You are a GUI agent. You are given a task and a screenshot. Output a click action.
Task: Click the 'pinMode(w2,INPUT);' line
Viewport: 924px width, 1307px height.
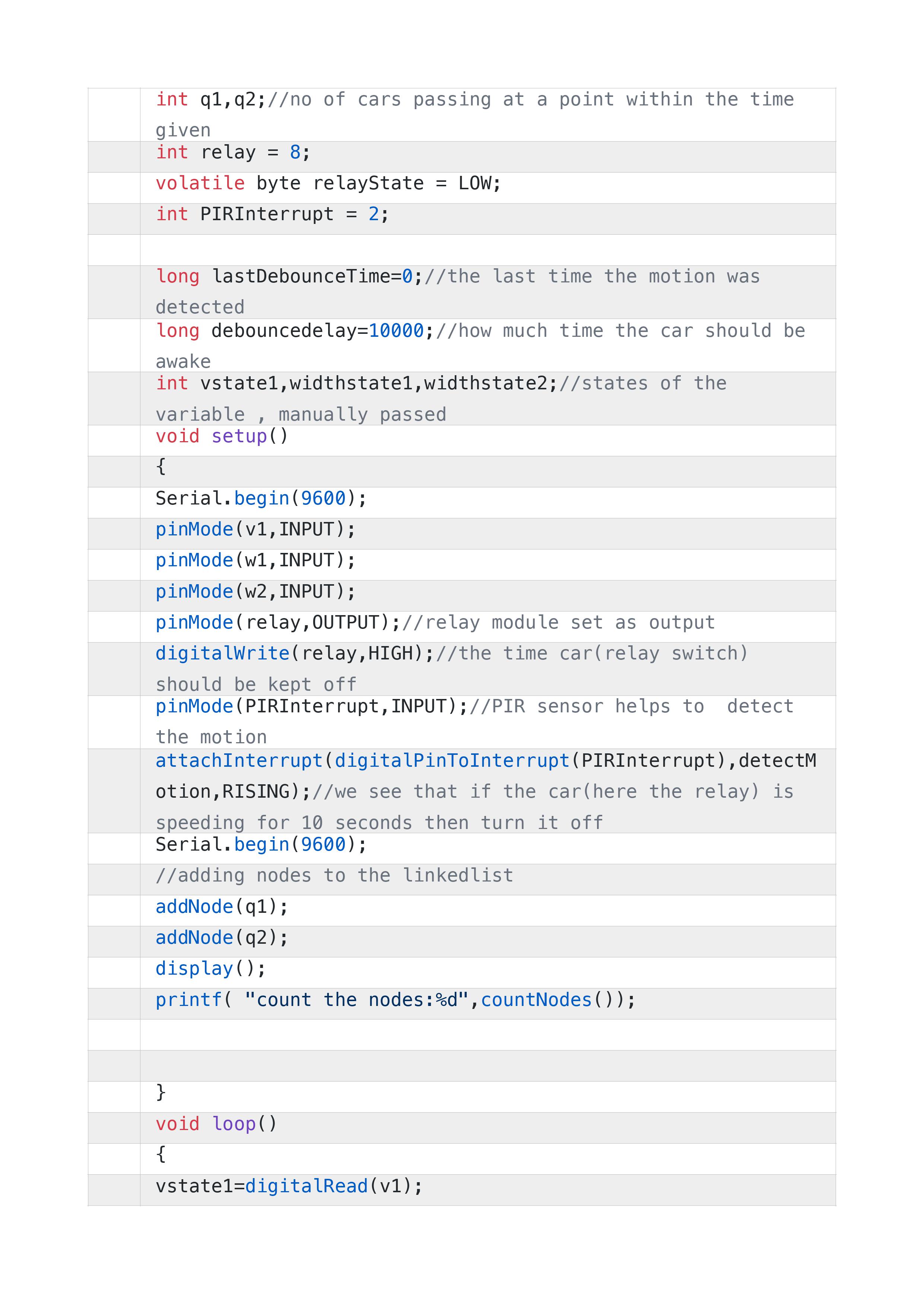(256, 592)
